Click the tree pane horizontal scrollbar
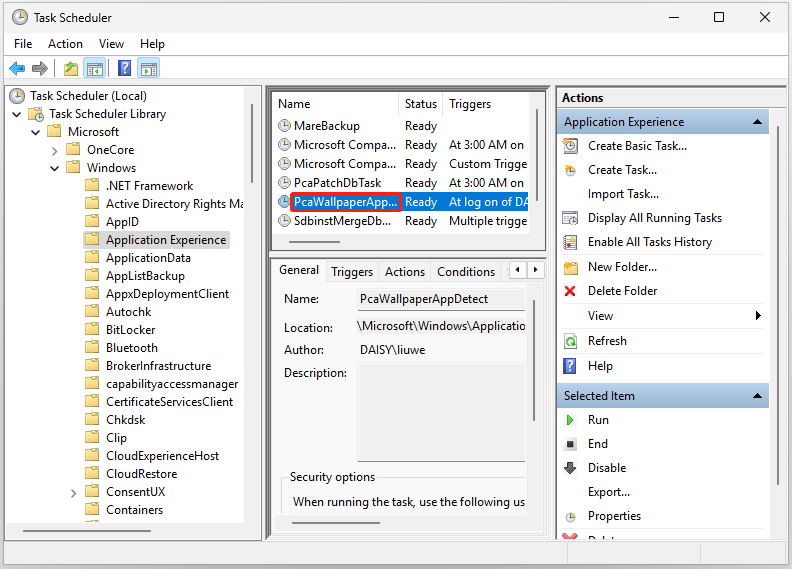 click(87, 531)
